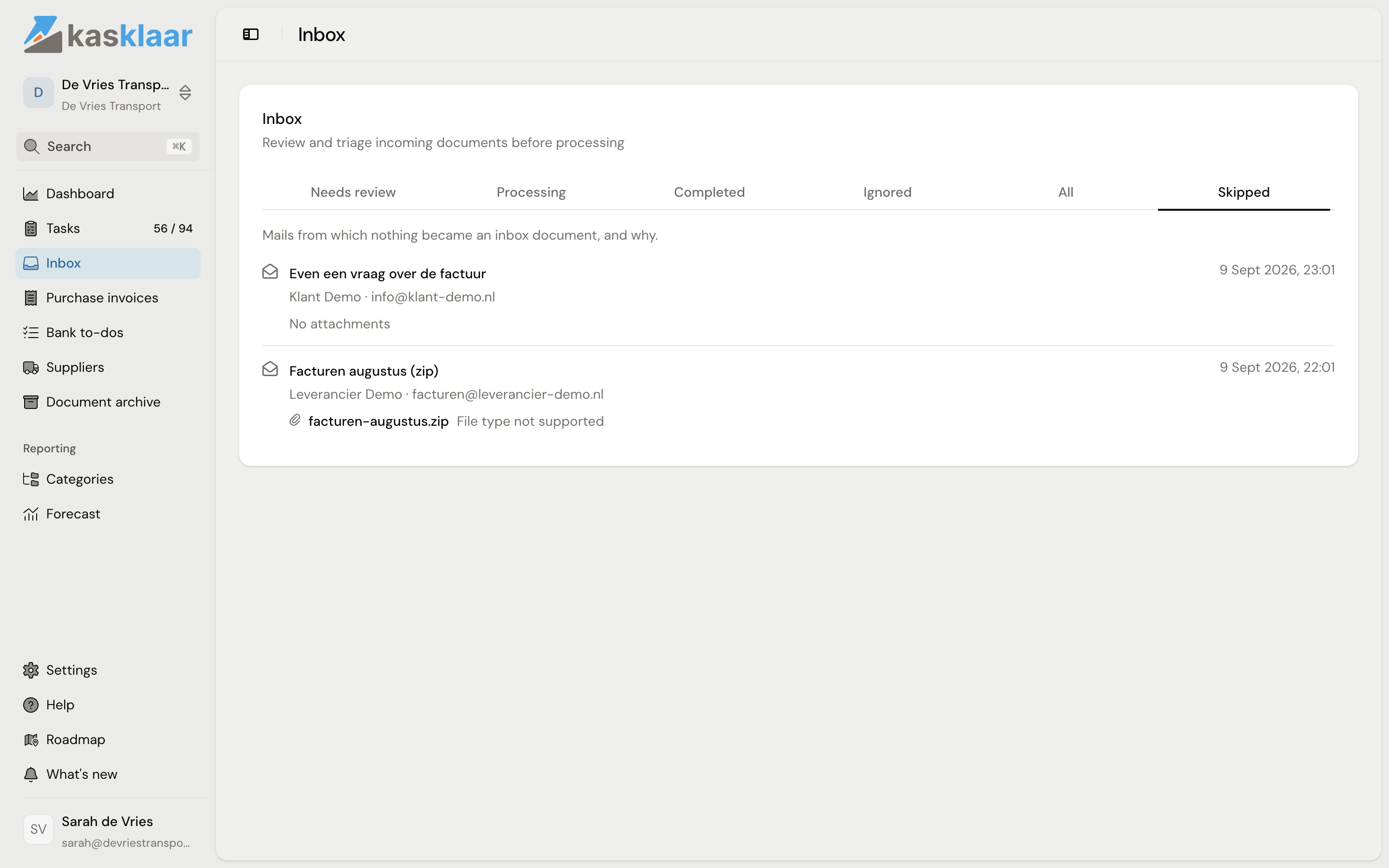Open the Ignored tab

coord(887,192)
